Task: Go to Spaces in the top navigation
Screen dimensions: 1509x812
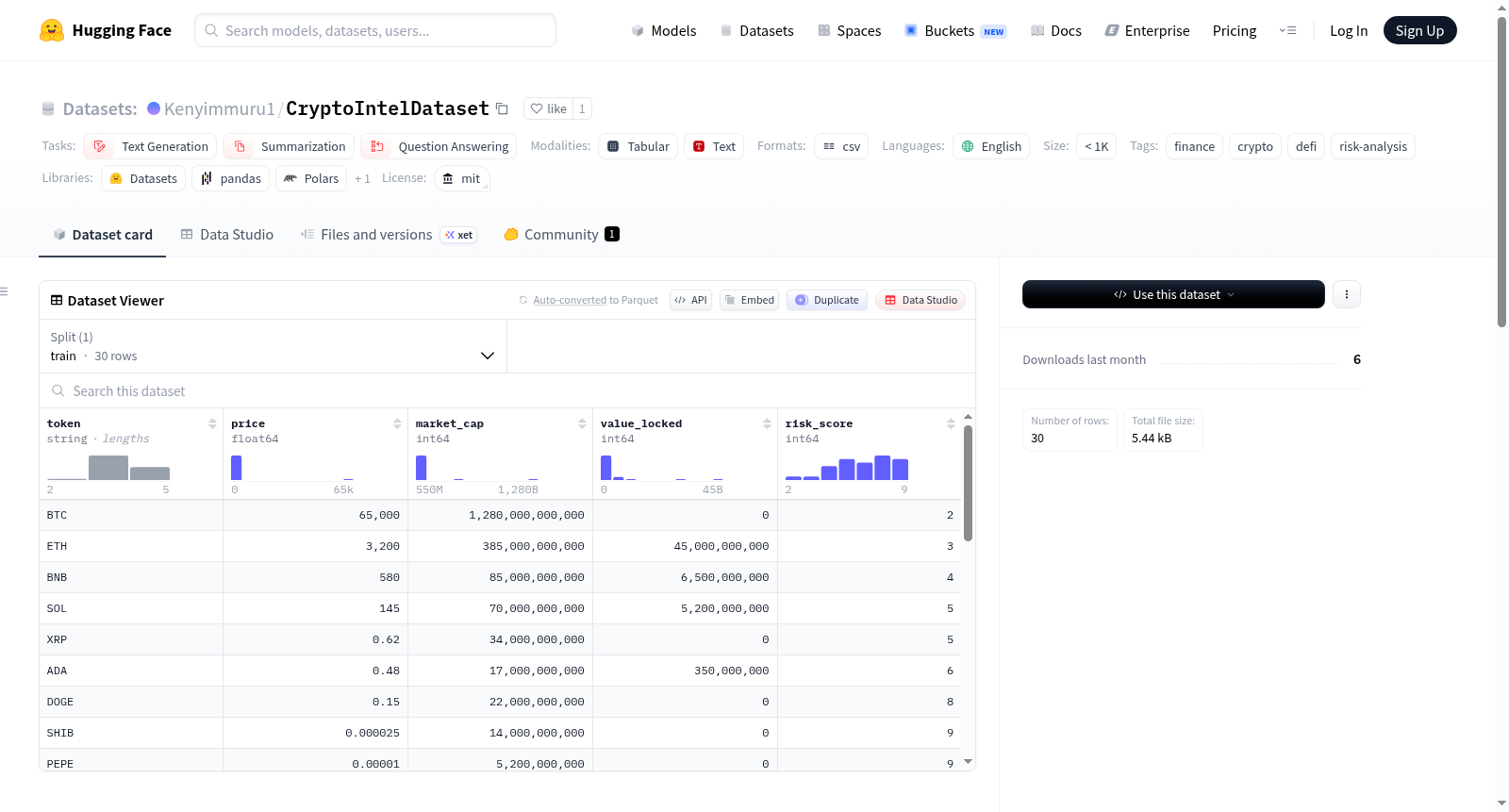Action: [x=850, y=31]
